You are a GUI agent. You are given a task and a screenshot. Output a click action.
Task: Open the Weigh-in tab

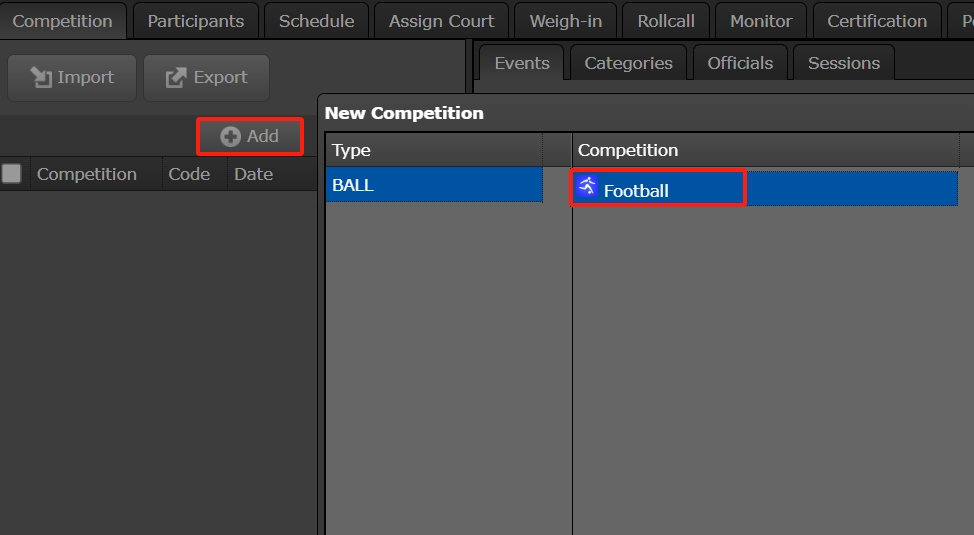[565, 21]
